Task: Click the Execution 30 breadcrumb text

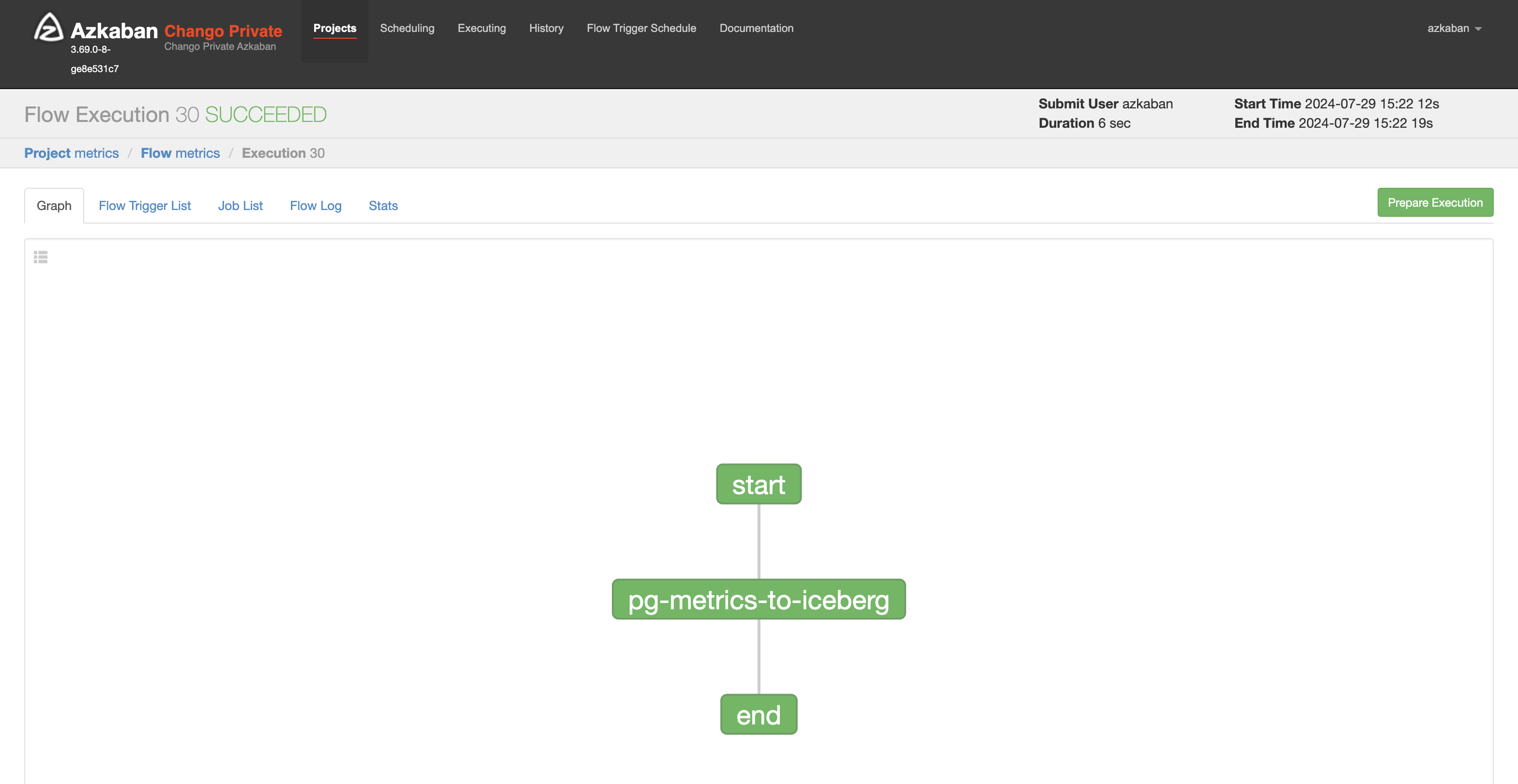Action: [284, 153]
